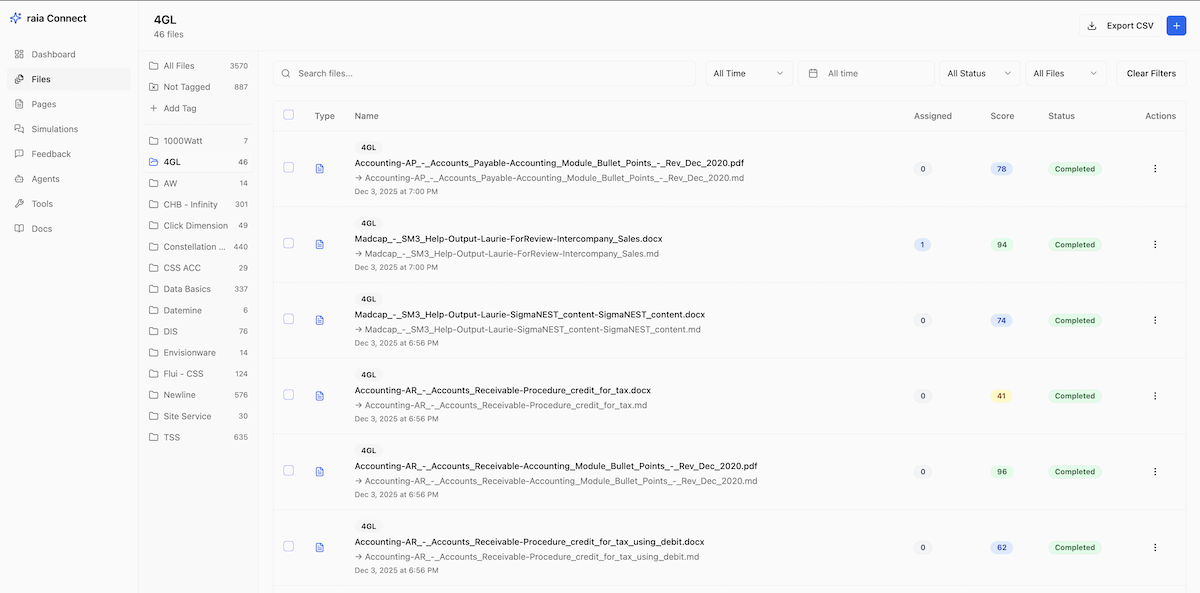Click the Clear Filters button
Viewport: 1200px width, 593px height.
coord(1151,72)
